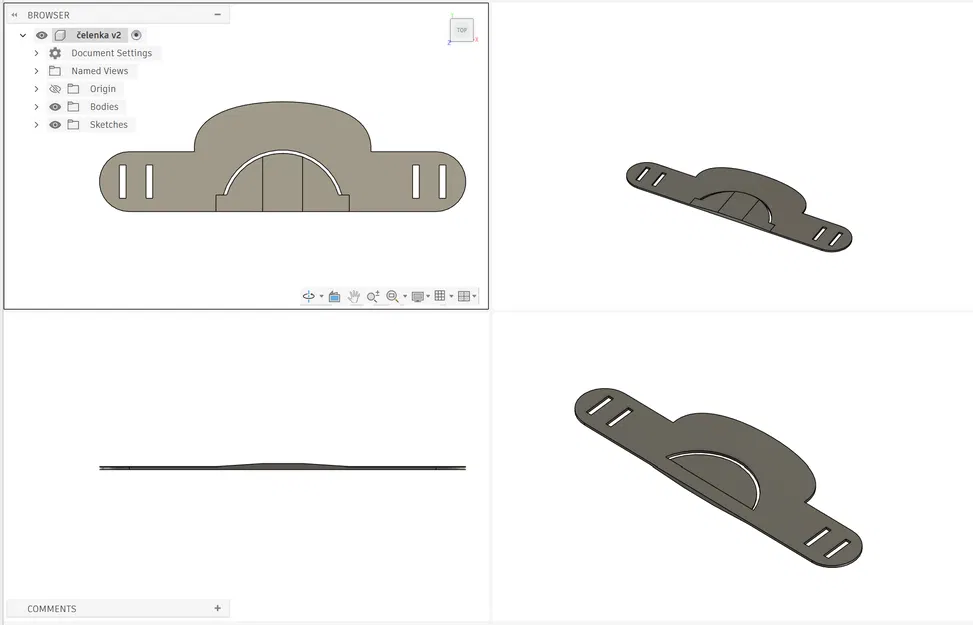Screen dimensions: 973x625
Task: Select the Pan hand tool
Action: [x=354, y=297]
